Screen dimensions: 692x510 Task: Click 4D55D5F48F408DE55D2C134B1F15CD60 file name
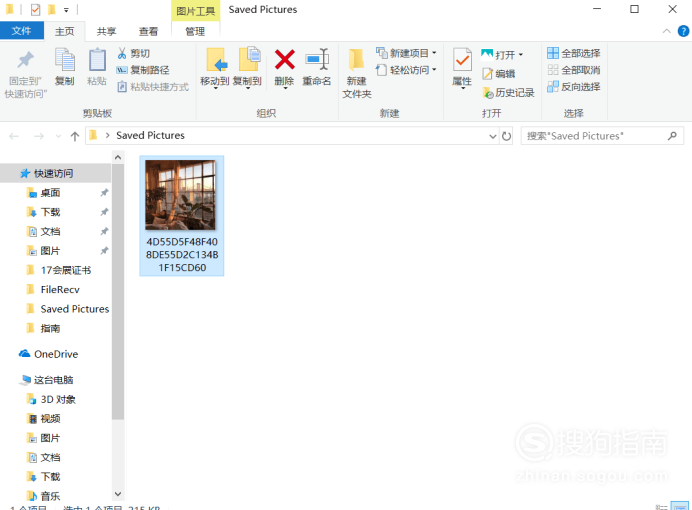(182, 255)
